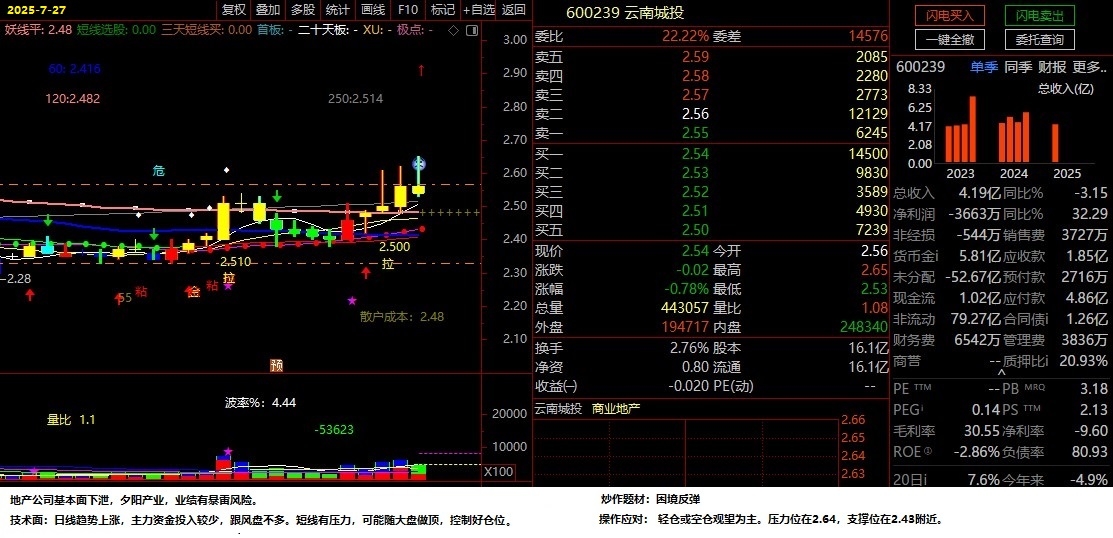Click the 60: 2.416 moving average label
Image resolution: width=1113 pixels, height=538 pixels.
pyautogui.click(x=75, y=69)
